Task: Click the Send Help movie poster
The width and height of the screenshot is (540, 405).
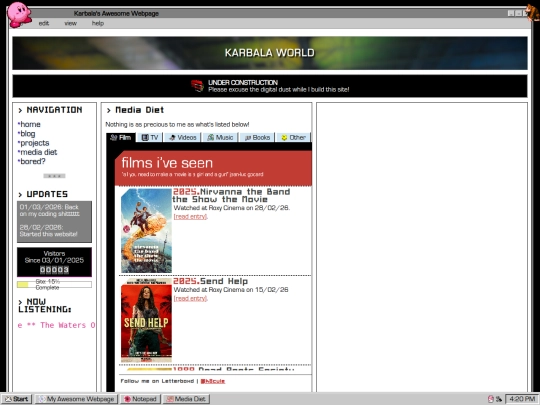Action: (146, 320)
